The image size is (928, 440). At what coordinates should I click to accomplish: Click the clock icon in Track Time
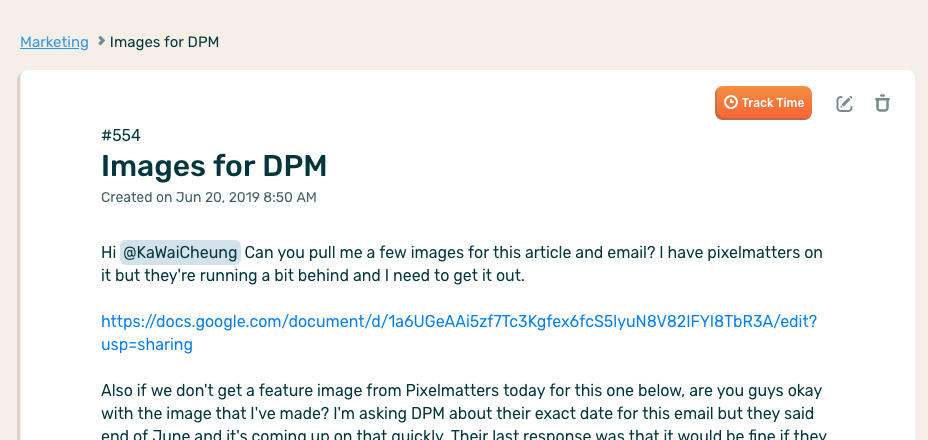click(731, 103)
